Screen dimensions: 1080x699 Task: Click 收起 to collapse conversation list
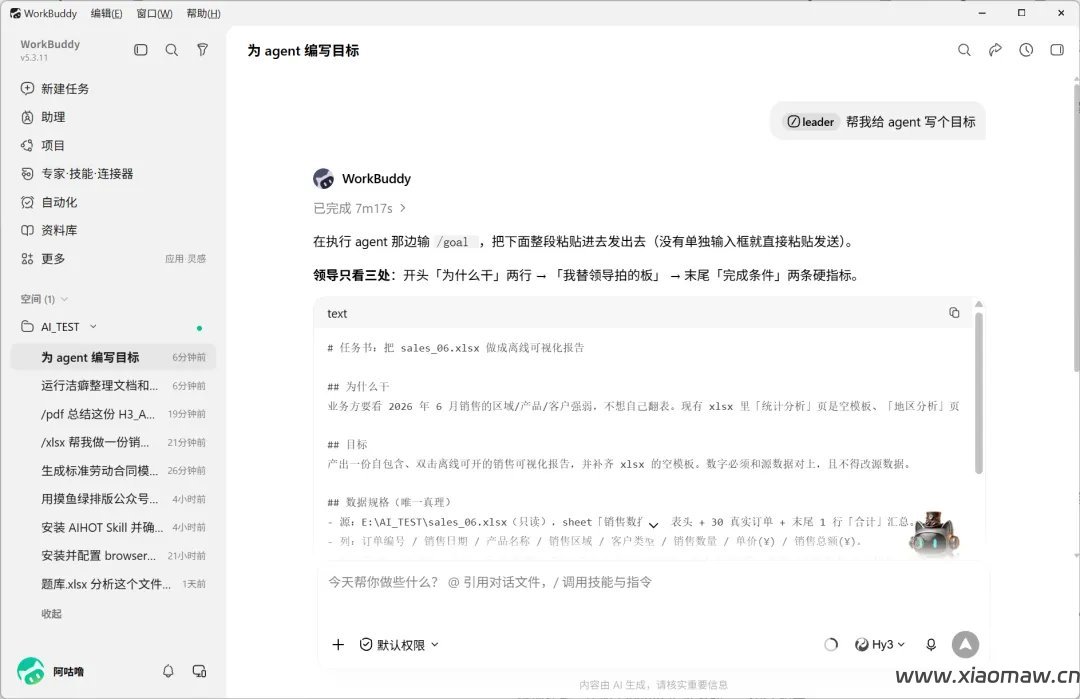[x=52, y=614]
